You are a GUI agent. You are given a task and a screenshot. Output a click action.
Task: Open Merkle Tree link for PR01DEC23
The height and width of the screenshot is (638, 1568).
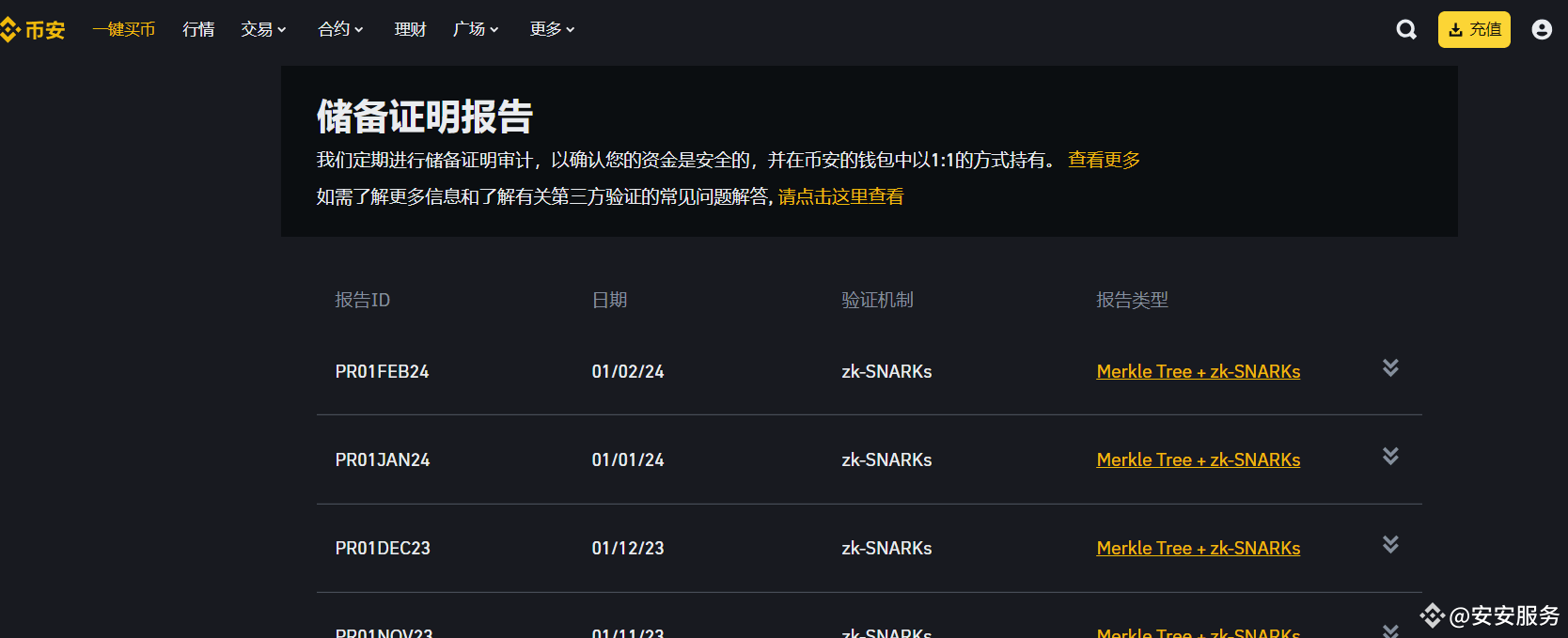click(x=1198, y=549)
